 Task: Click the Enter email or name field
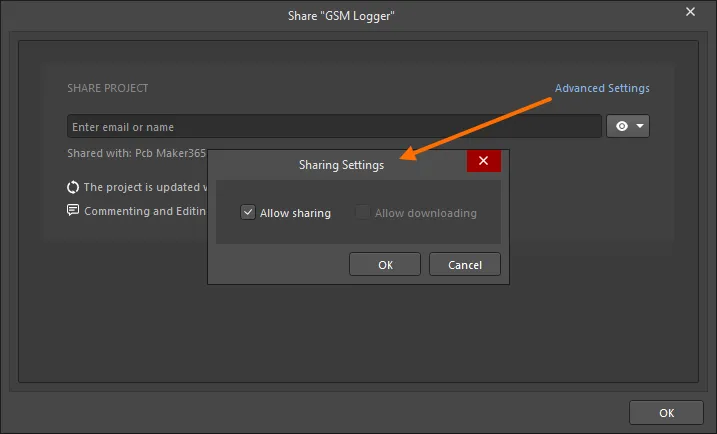(334, 126)
